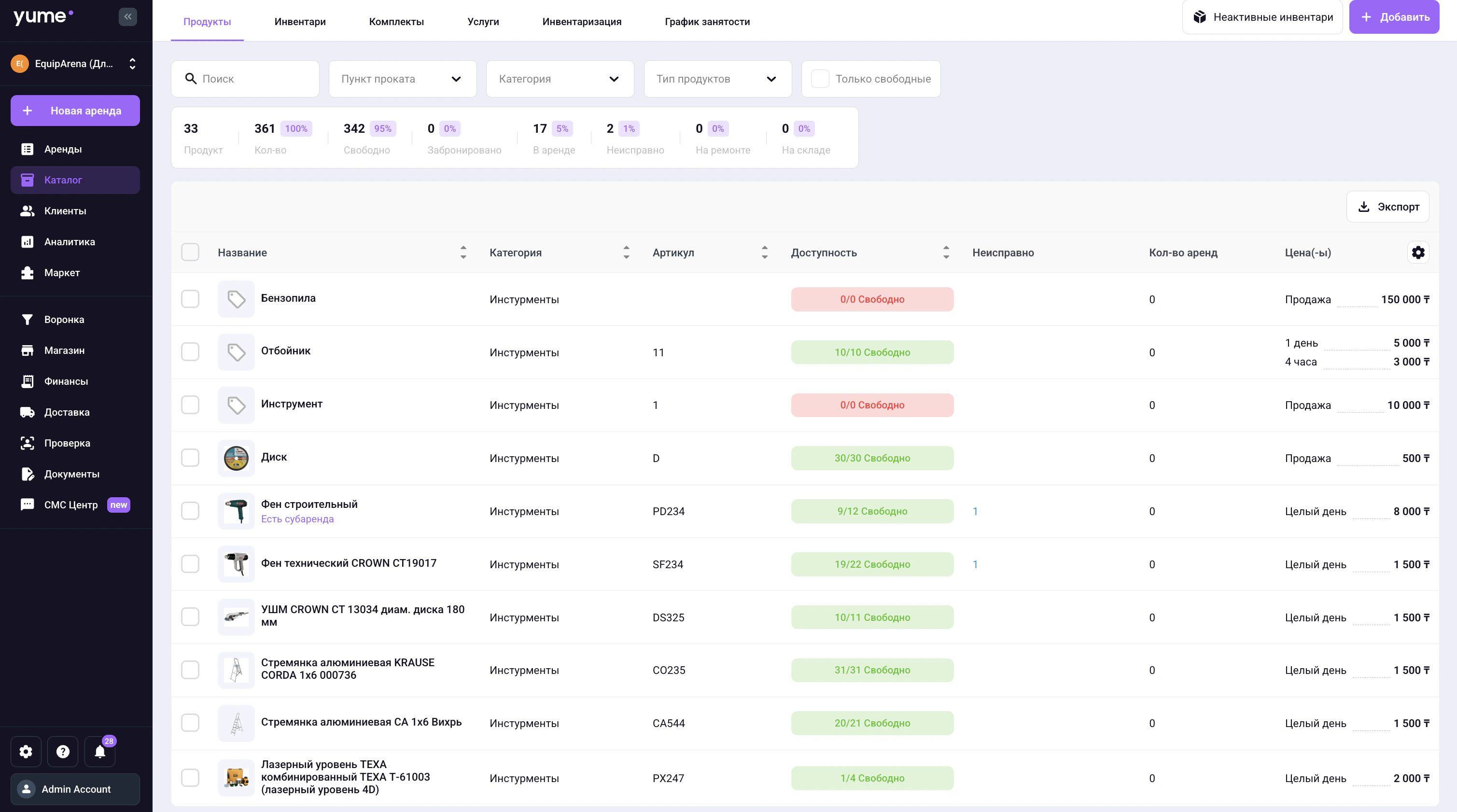Click the Экспорт button

pyautogui.click(x=1388, y=207)
